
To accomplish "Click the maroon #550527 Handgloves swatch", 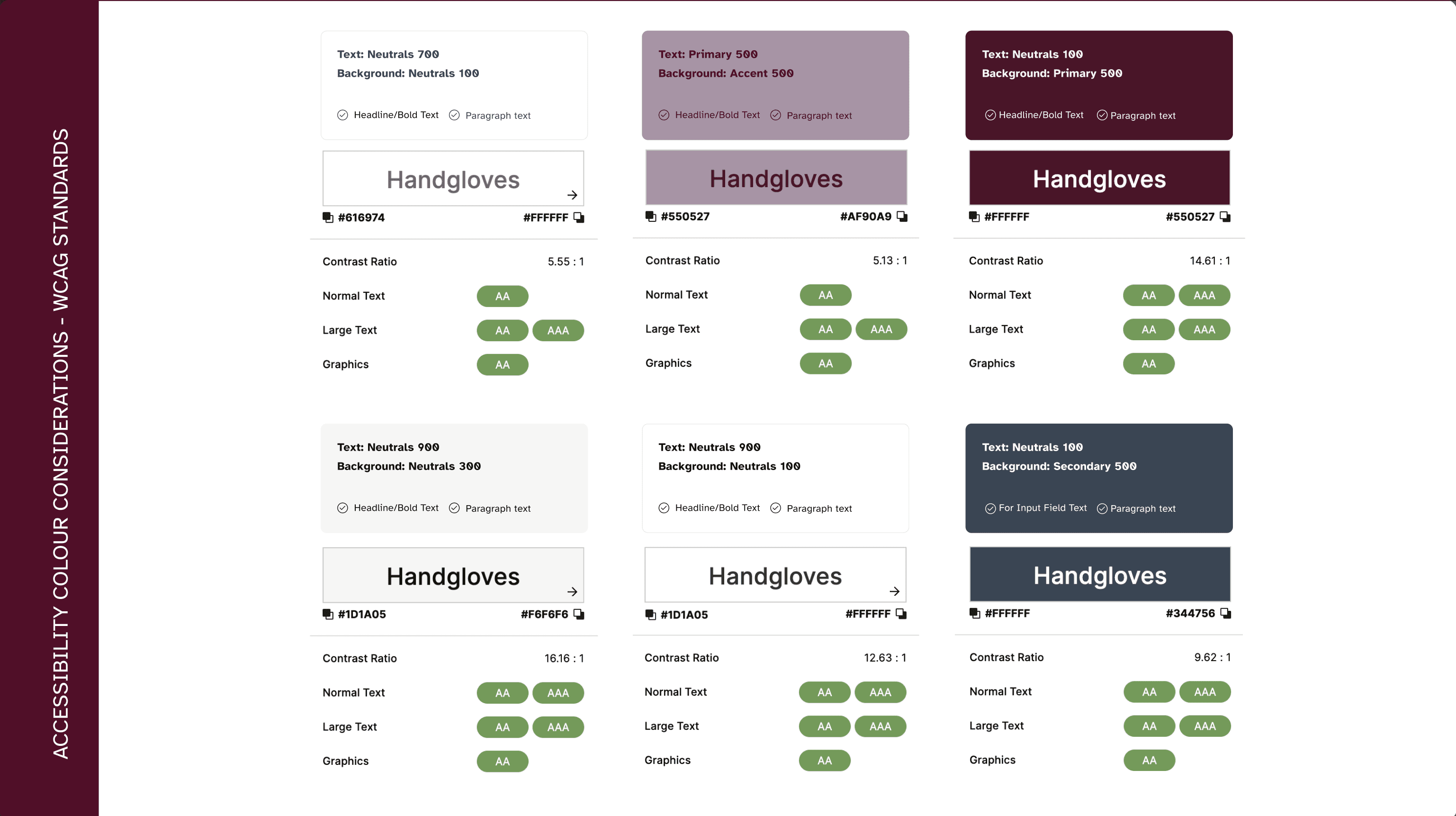I will coord(1099,178).
